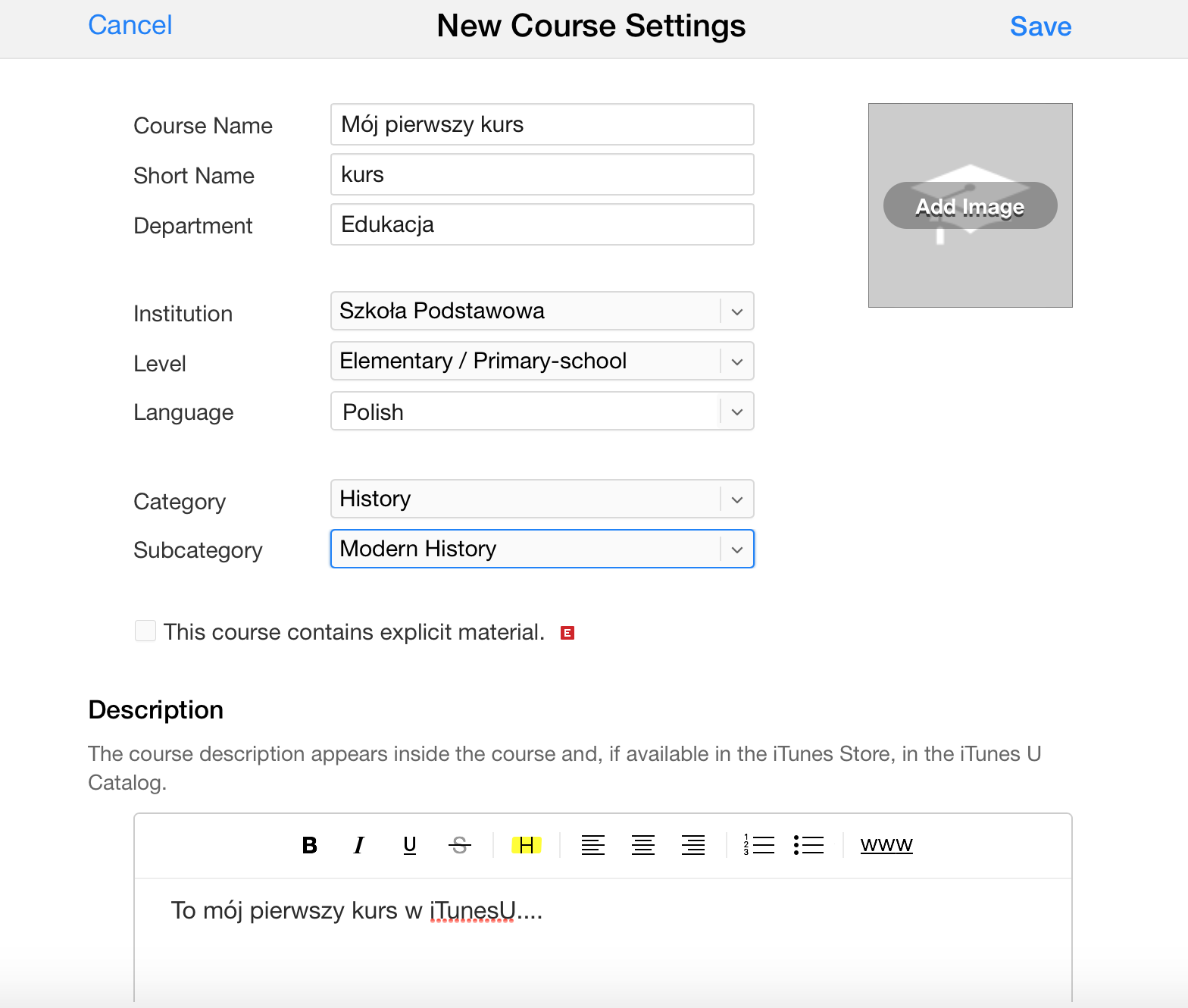Image resolution: width=1188 pixels, height=1008 pixels.
Task: Toggle yellow highlight on text
Action: click(x=527, y=845)
